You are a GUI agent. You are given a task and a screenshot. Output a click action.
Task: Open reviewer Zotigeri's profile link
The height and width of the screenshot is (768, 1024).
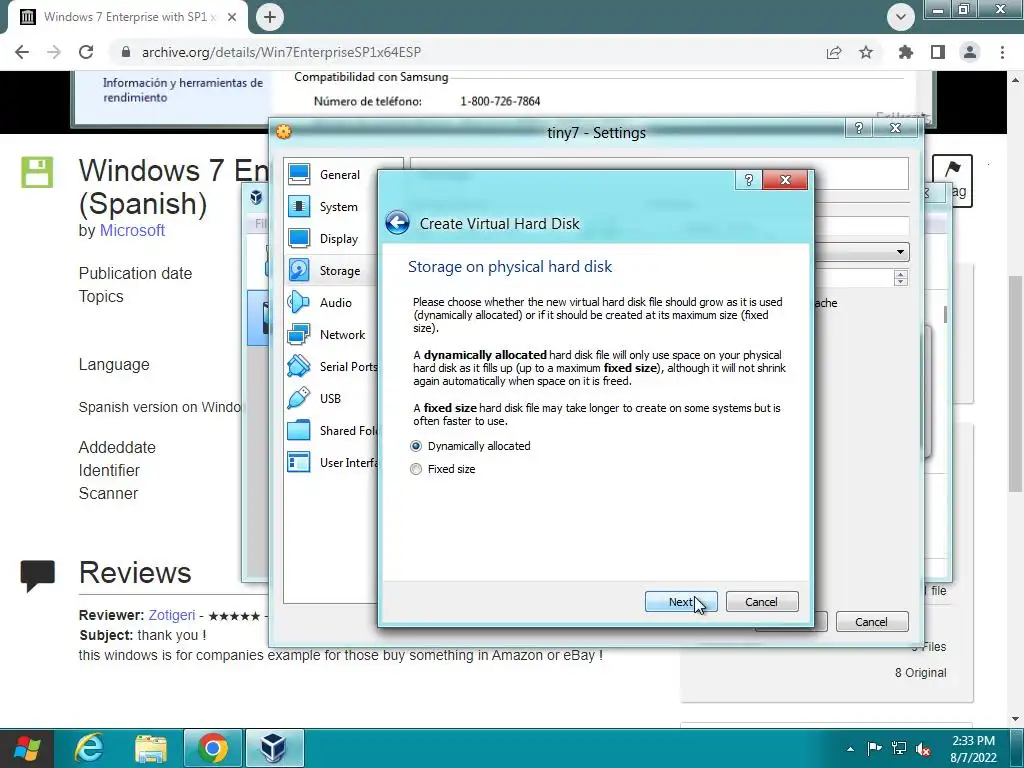click(172, 615)
